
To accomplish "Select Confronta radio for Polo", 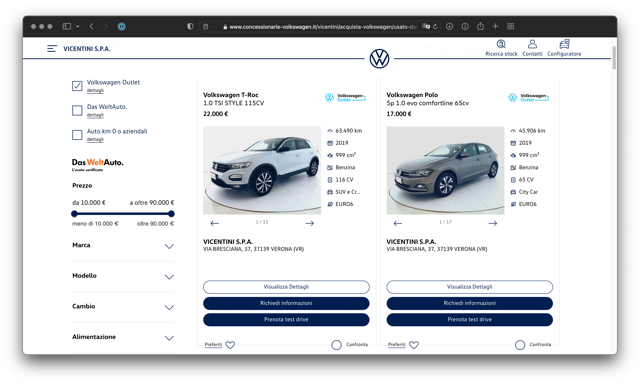I will (x=520, y=345).
